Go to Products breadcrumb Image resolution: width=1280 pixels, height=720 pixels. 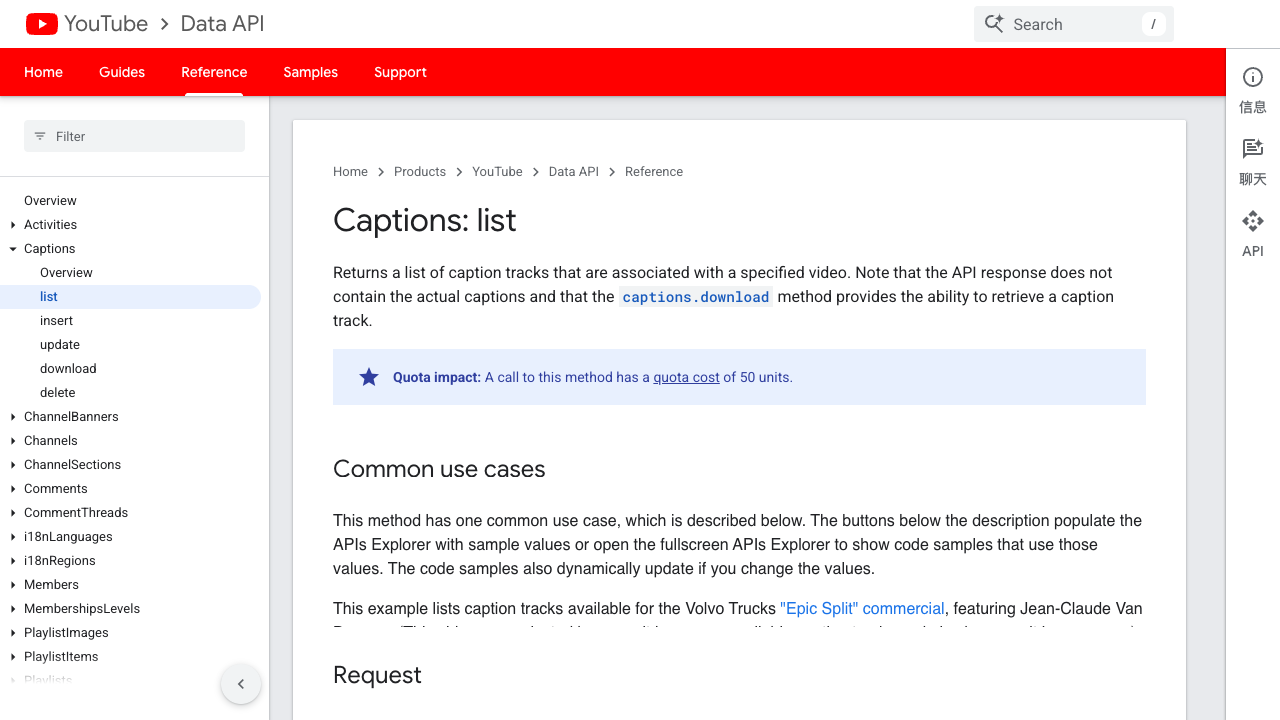(x=420, y=172)
